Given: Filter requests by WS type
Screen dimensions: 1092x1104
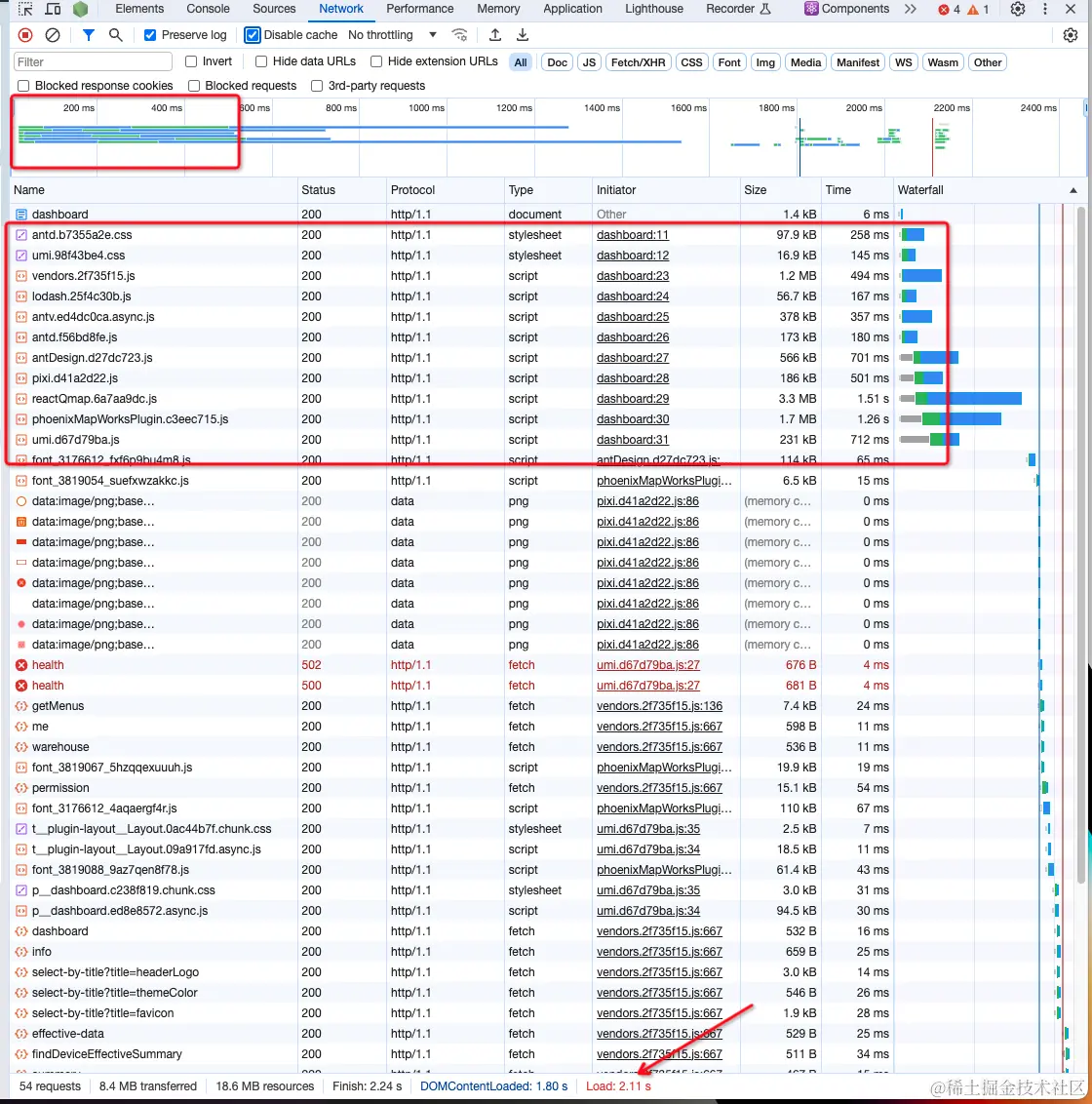Looking at the screenshot, I should tap(903, 62).
